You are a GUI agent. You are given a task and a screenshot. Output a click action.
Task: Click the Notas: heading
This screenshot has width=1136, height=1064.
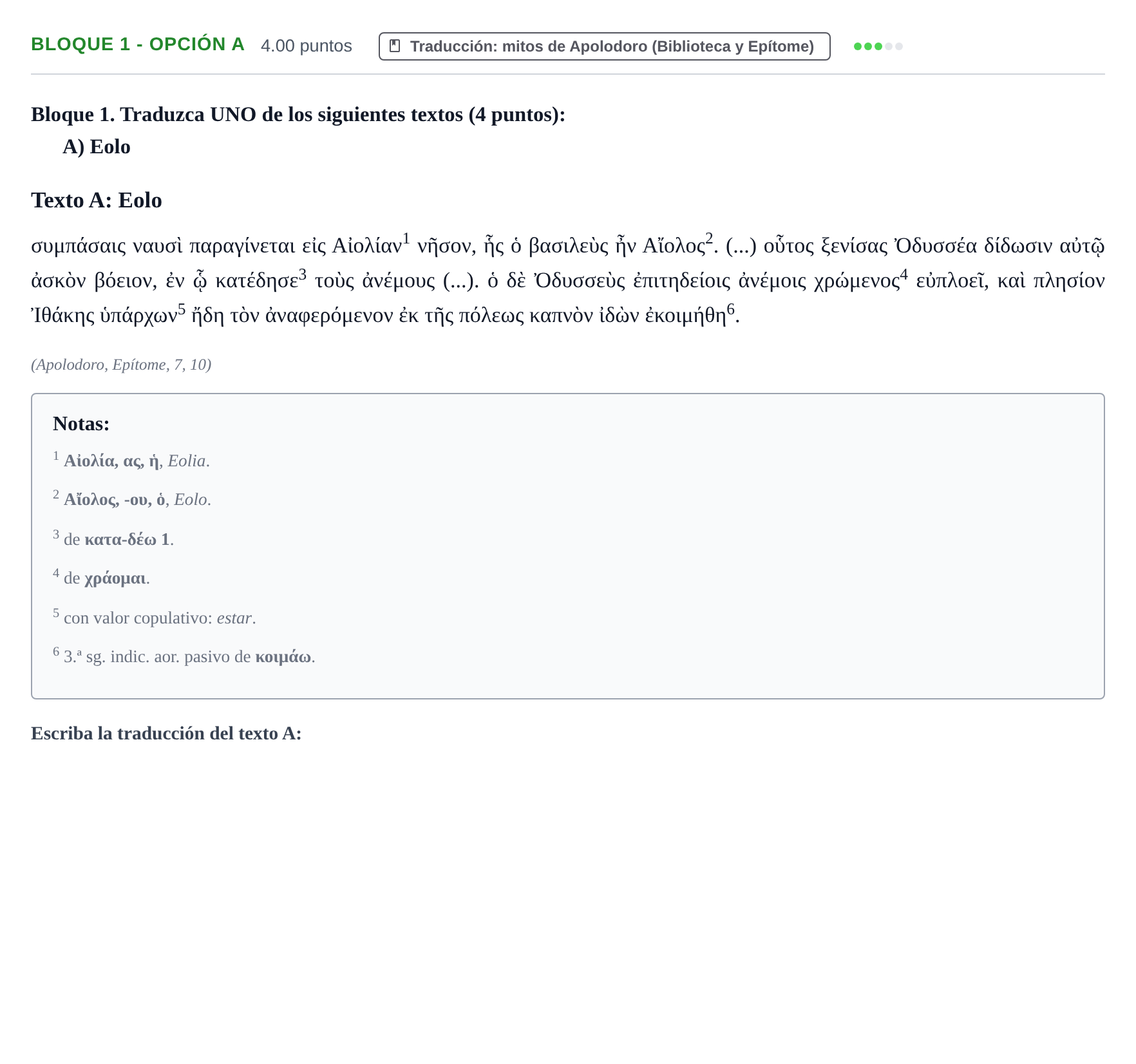point(81,424)
